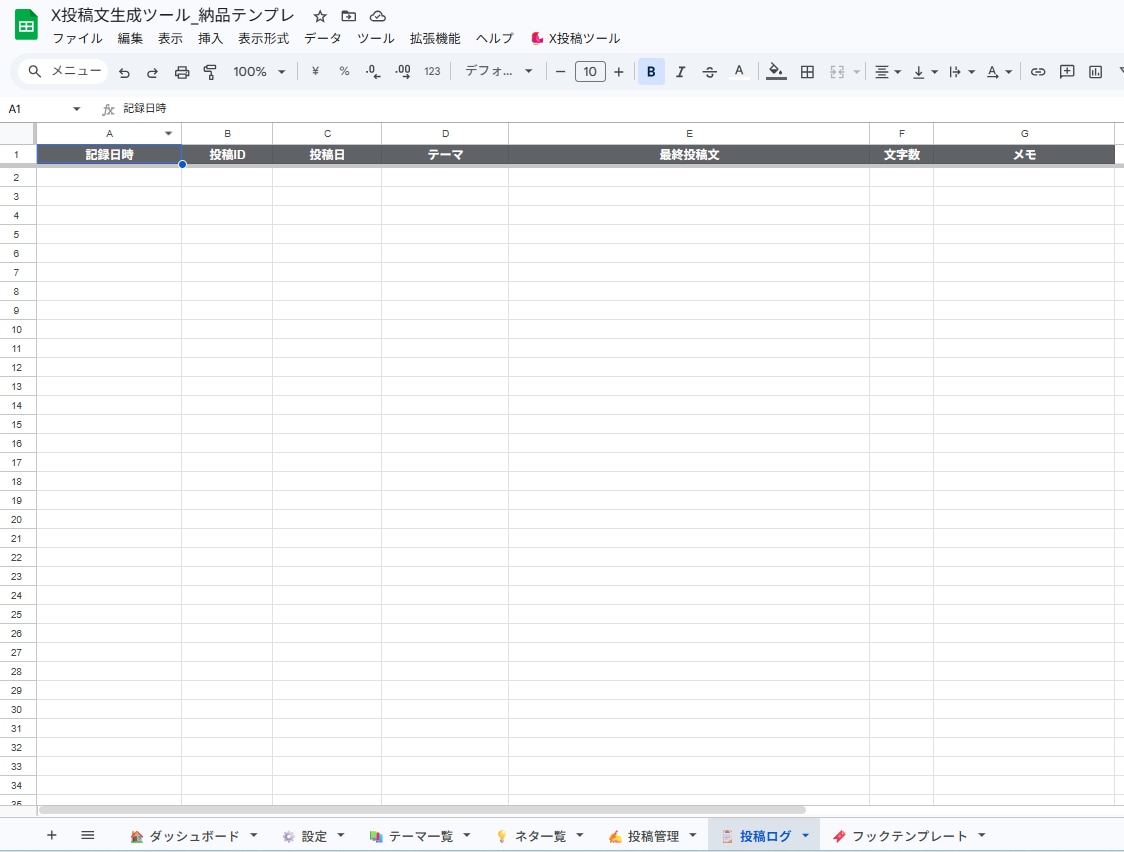Open the X投稿ツール custom menu
Image resolution: width=1124 pixels, height=852 pixels.
(x=576, y=39)
